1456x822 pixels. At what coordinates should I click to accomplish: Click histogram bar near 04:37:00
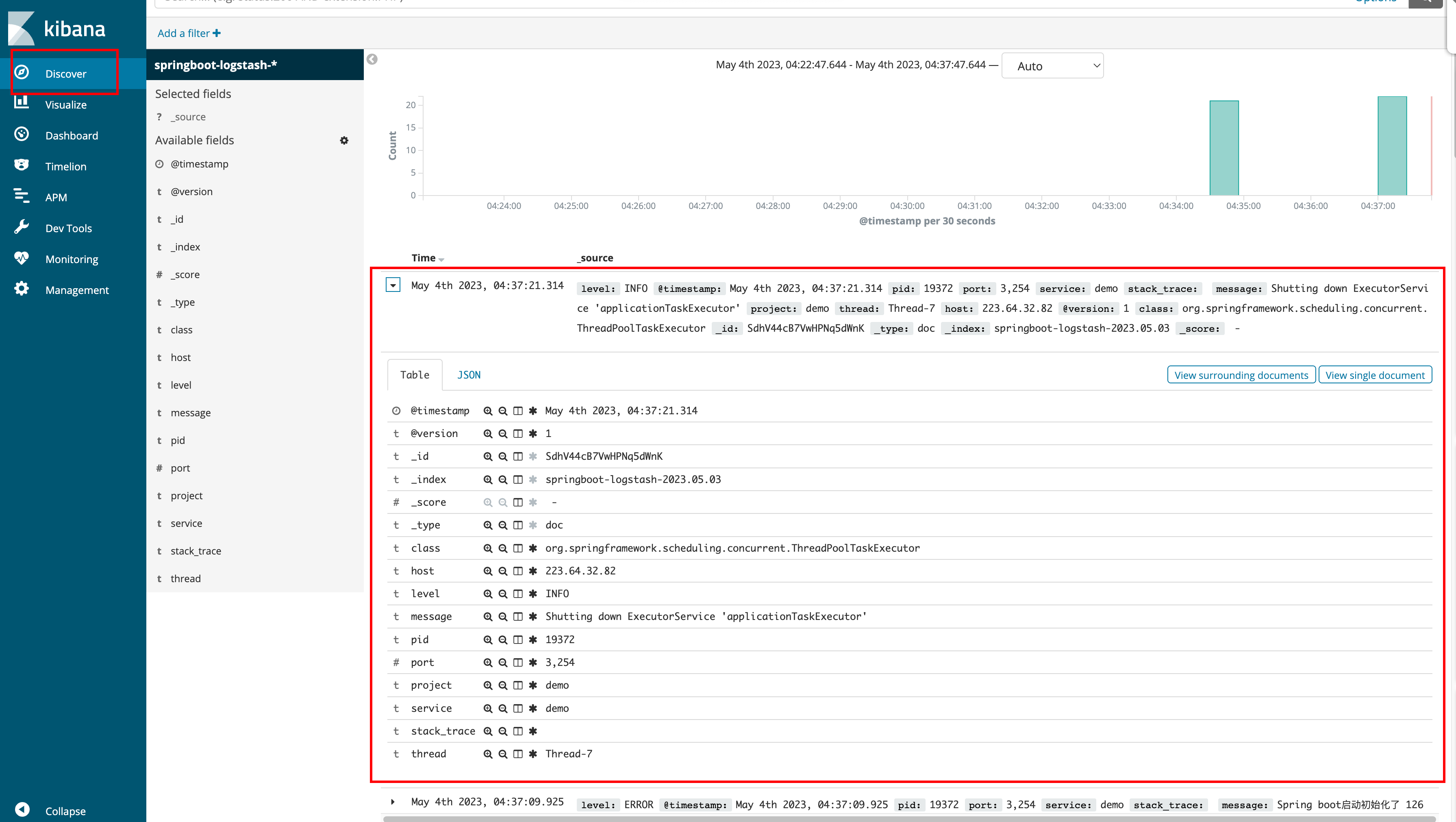pyautogui.click(x=1392, y=146)
